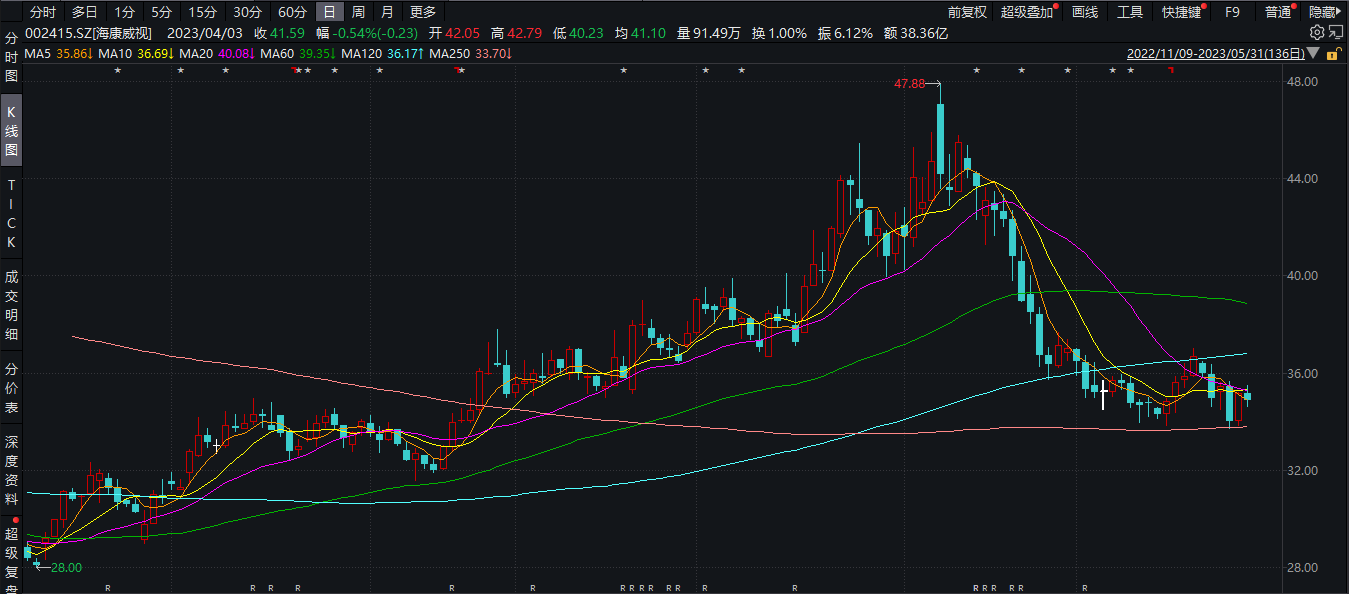Click 隐藏 to hide side panel
This screenshot has width=1349, height=594.
click(1323, 12)
